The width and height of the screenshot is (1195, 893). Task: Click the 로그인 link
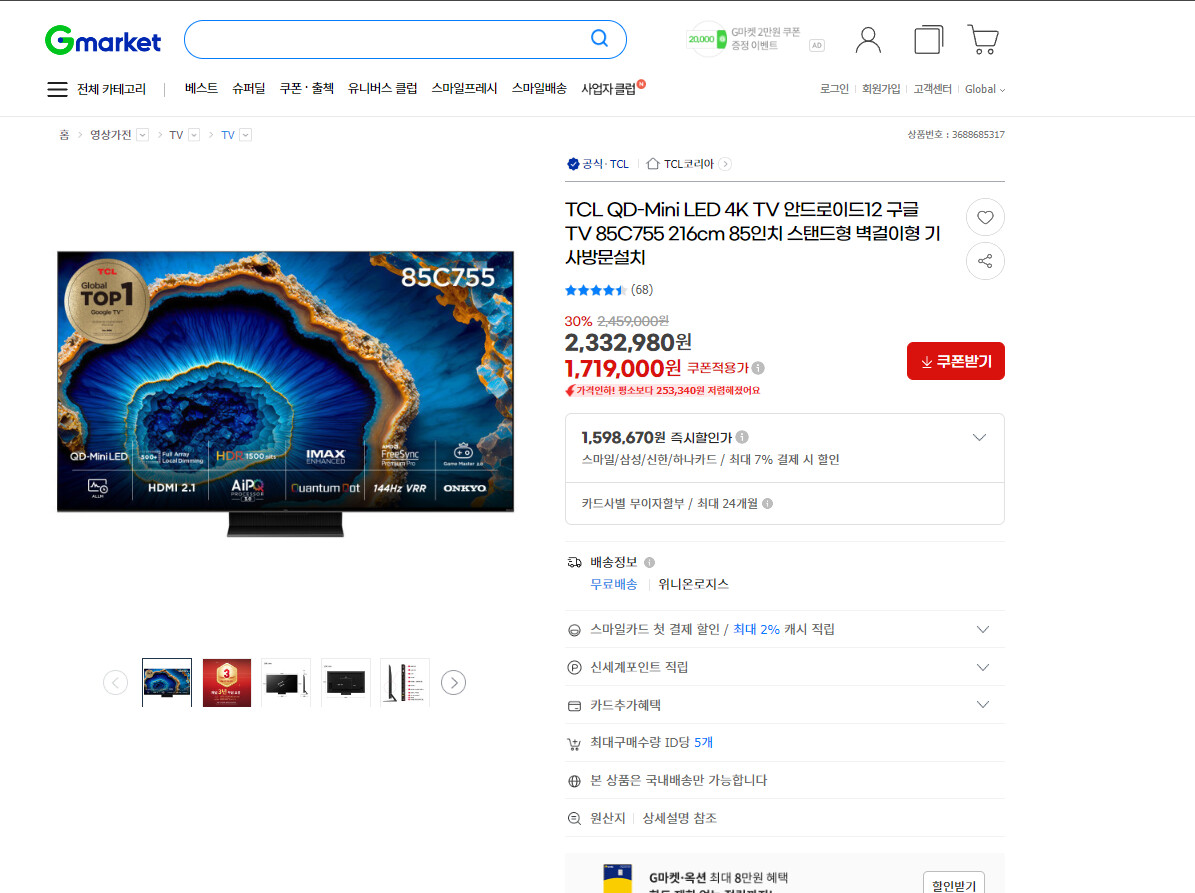point(834,89)
